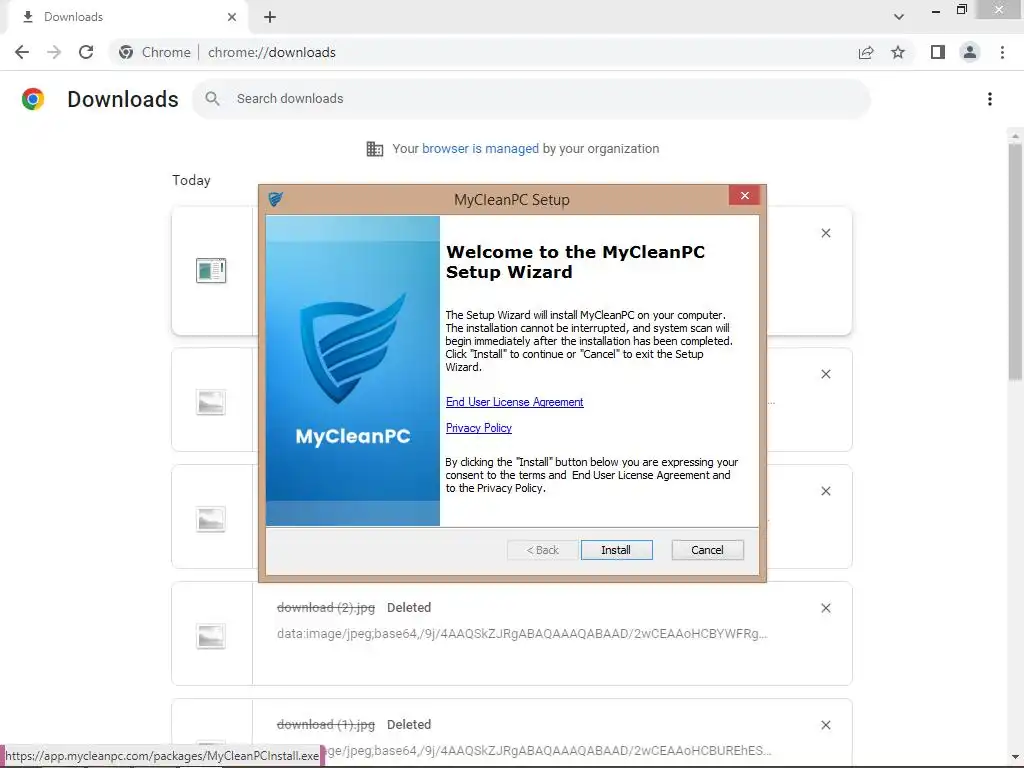Click the search magnifier icon
This screenshot has height=768, width=1024.
tap(212, 99)
